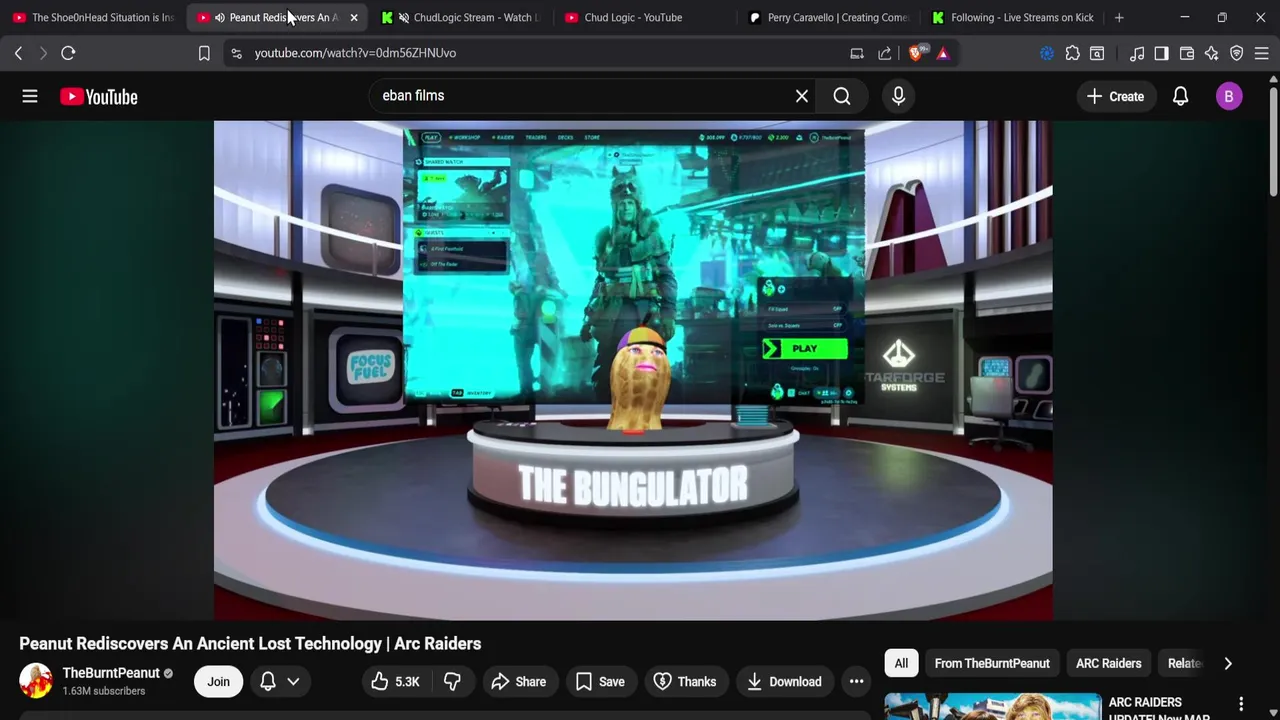Screen dimensions: 1280x720
Task: Download the video
Action: [785, 682]
